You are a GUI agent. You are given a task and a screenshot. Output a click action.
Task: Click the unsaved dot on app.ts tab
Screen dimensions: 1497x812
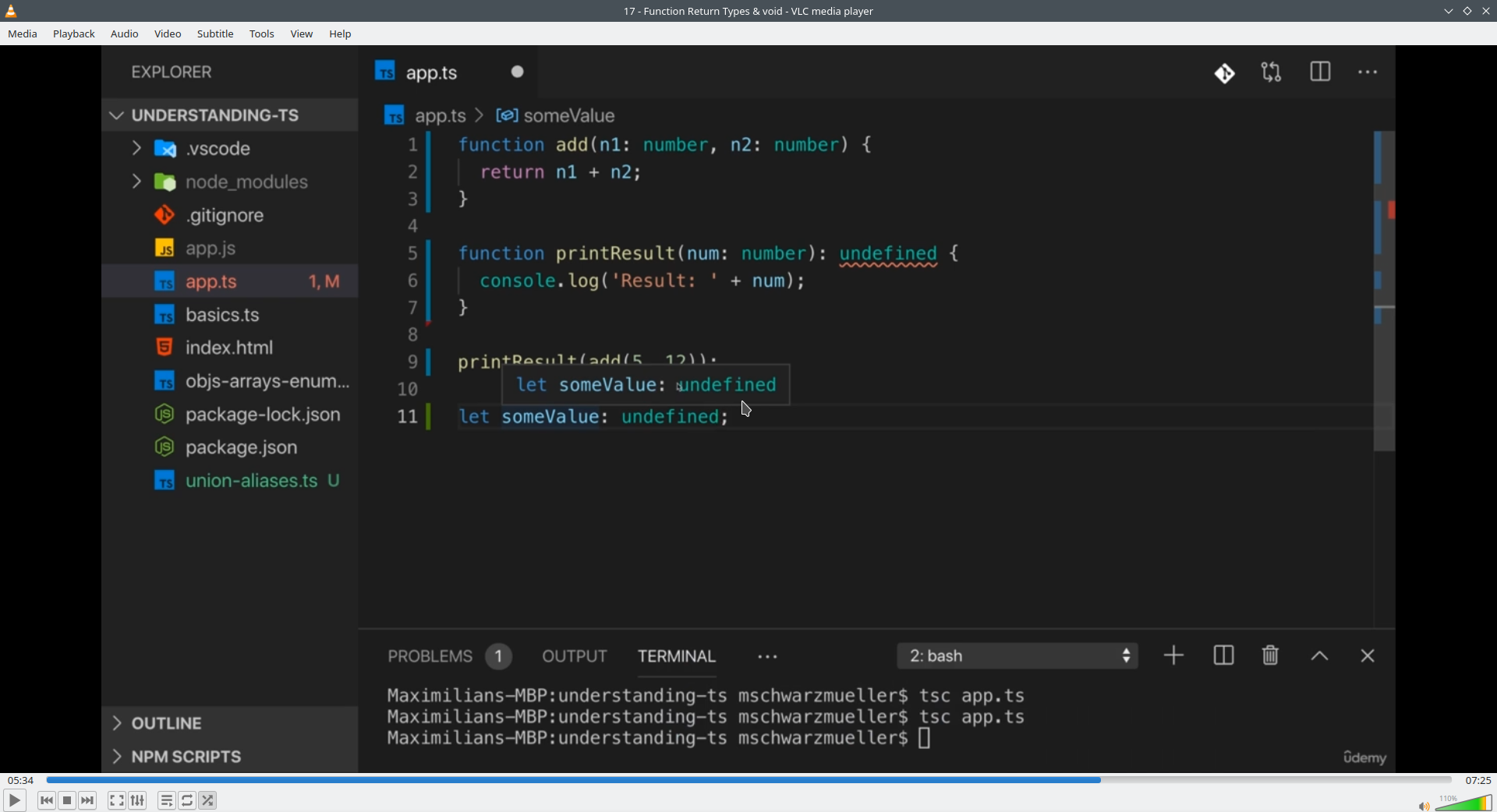(518, 72)
